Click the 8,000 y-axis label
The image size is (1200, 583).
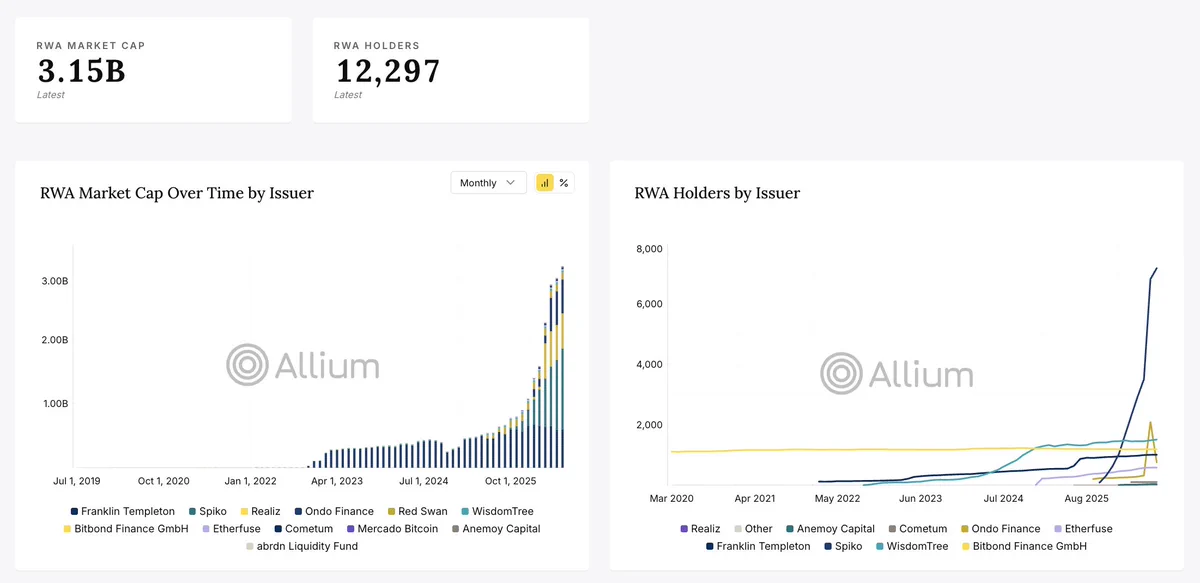tap(649, 249)
